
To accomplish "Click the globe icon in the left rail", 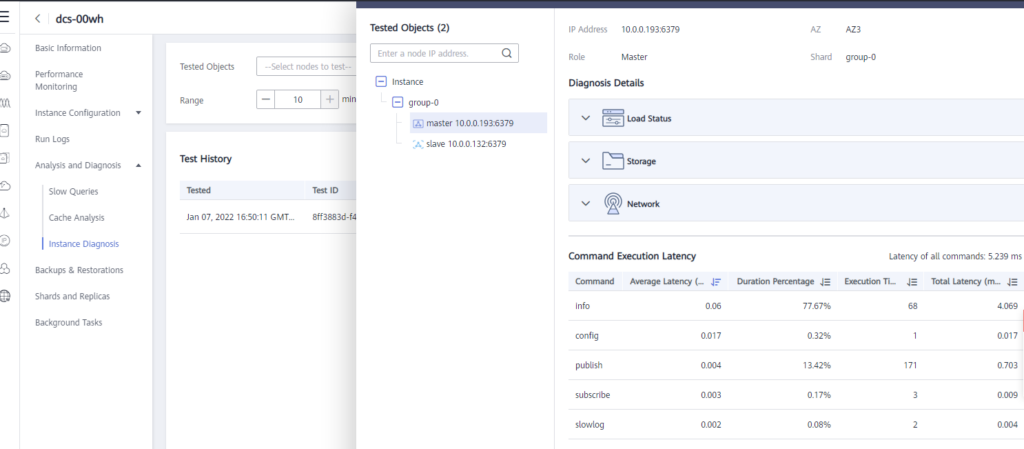I will click(5, 296).
